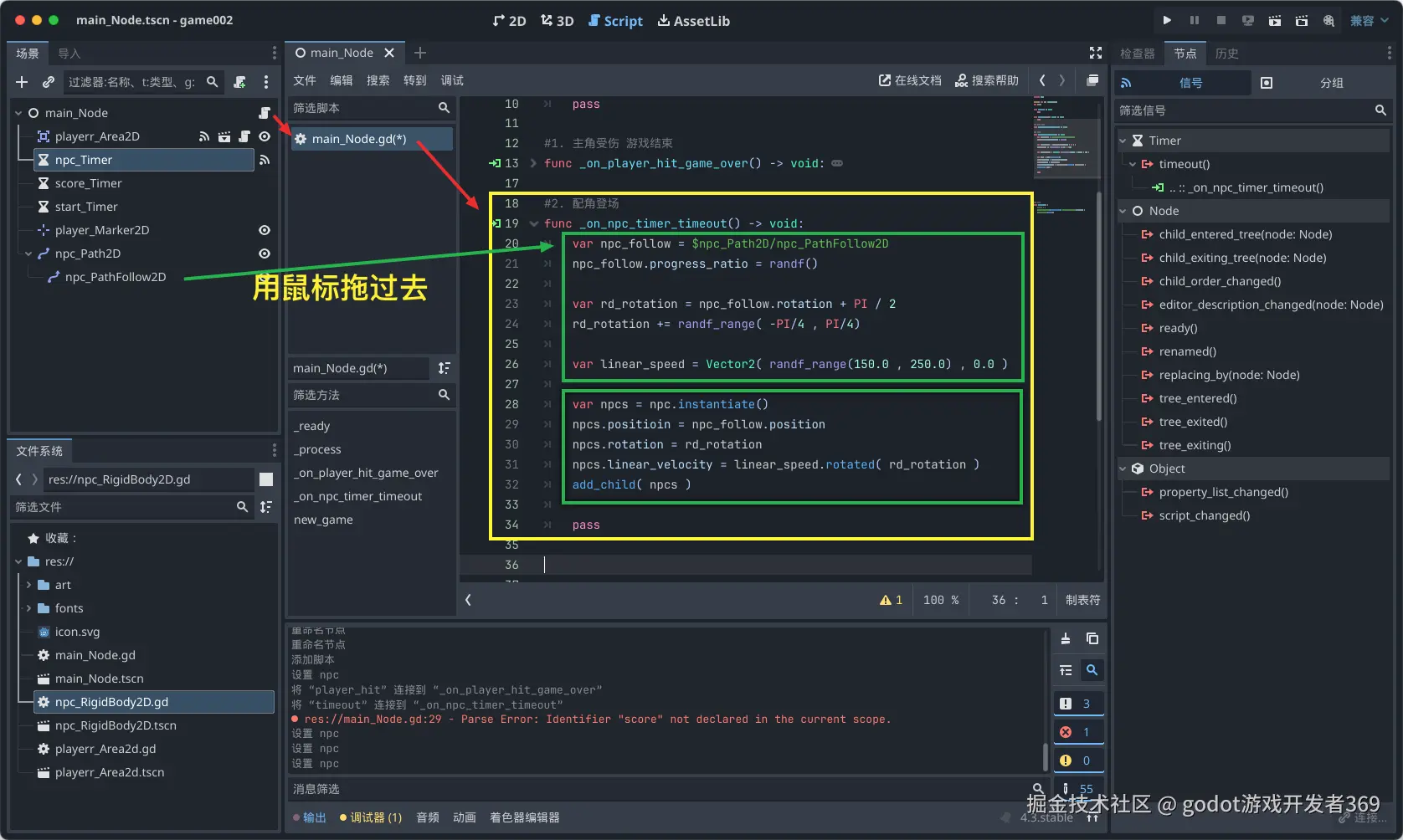The height and width of the screenshot is (840, 1403).
Task: Open the 文件 script menu
Action: tap(305, 80)
